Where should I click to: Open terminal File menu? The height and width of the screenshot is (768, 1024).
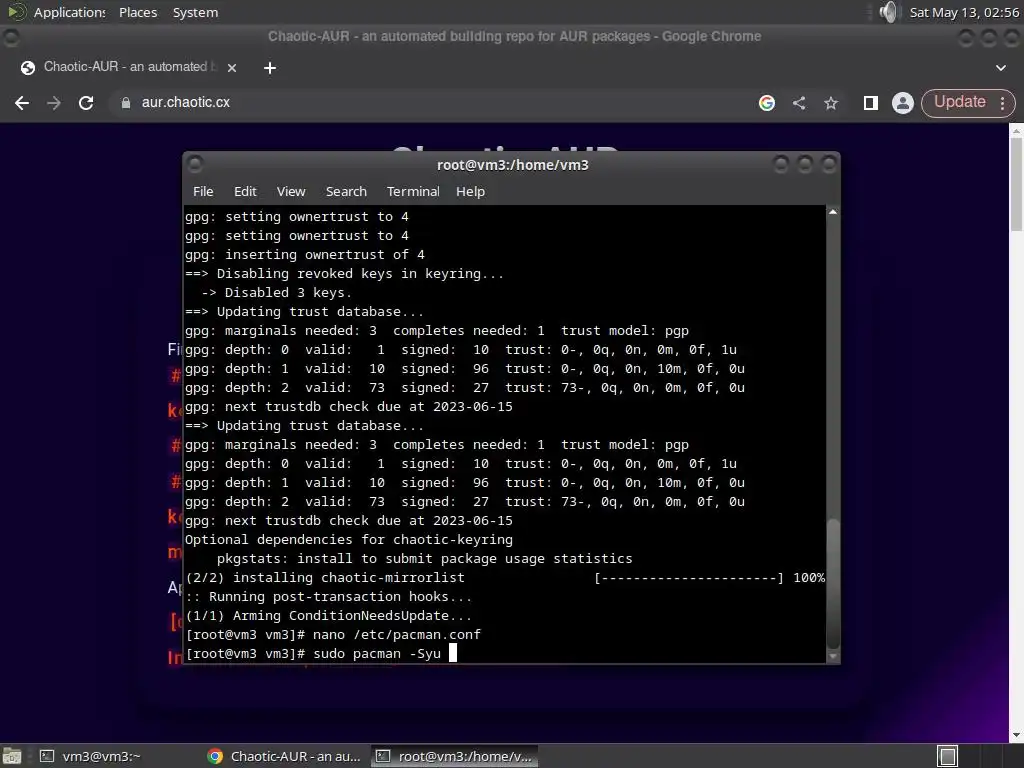(x=203, y=191)
